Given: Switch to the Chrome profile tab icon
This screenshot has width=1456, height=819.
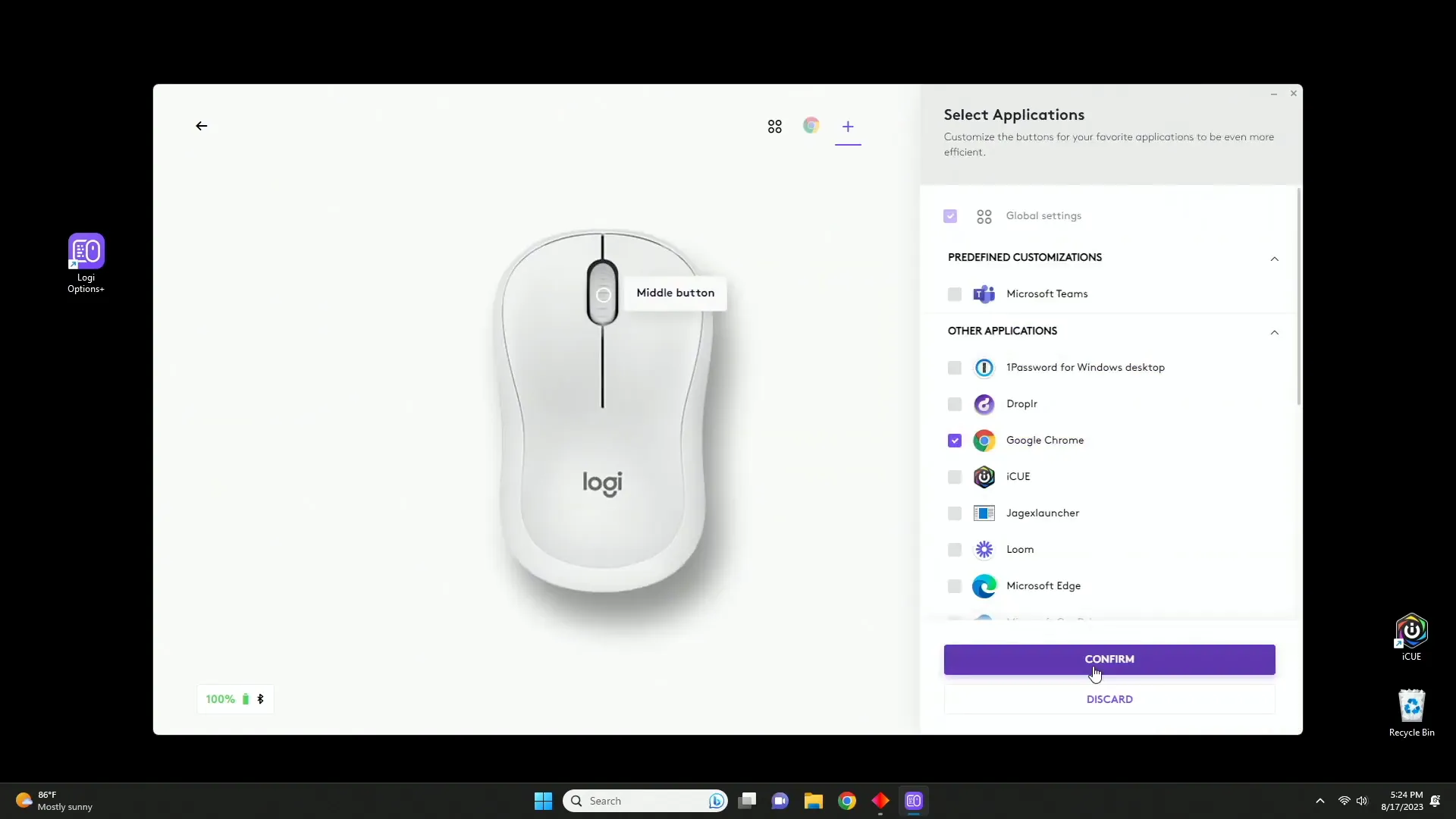Looking at the screenshot, I should [x=811, y=126].
